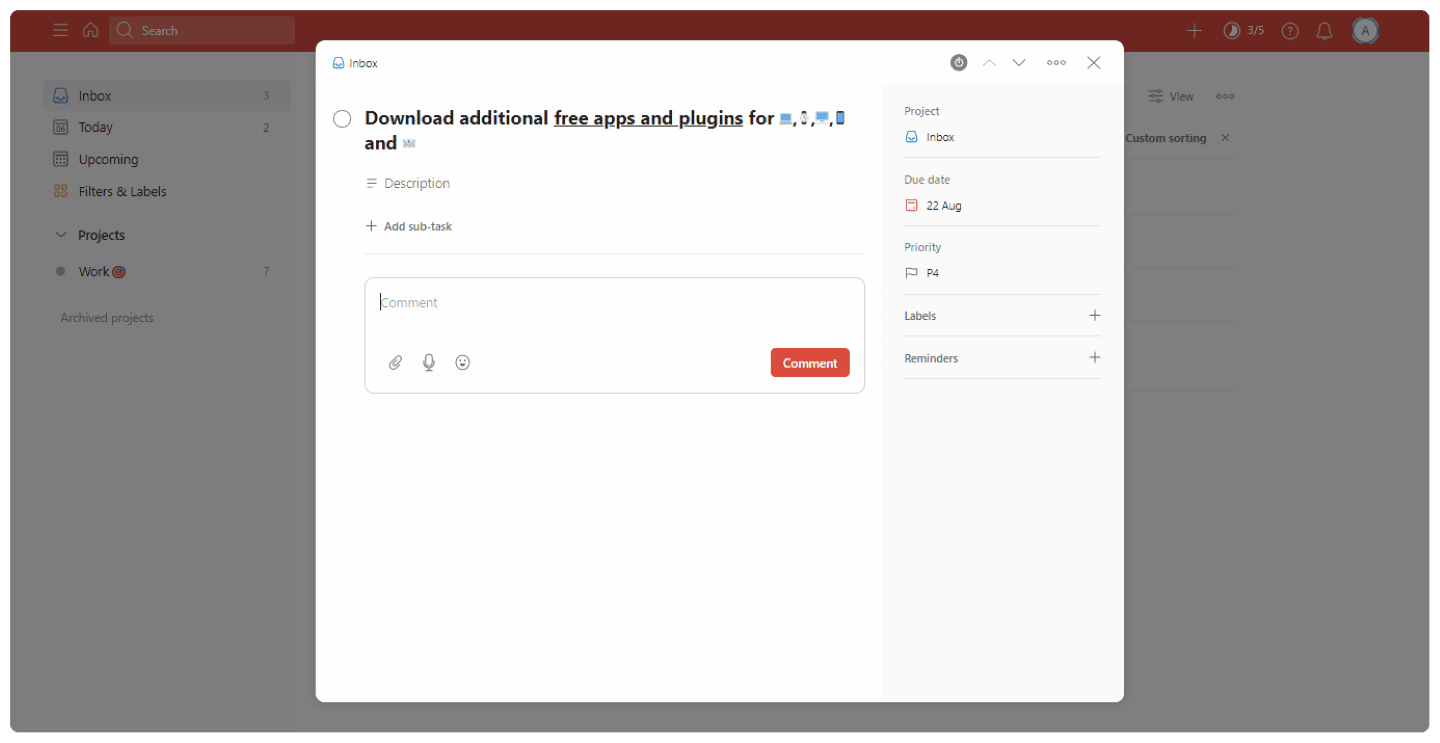The width and height of the screenshot is (1440, 743).
Task: Open the account avatar menu
Action: (1365, 31)
